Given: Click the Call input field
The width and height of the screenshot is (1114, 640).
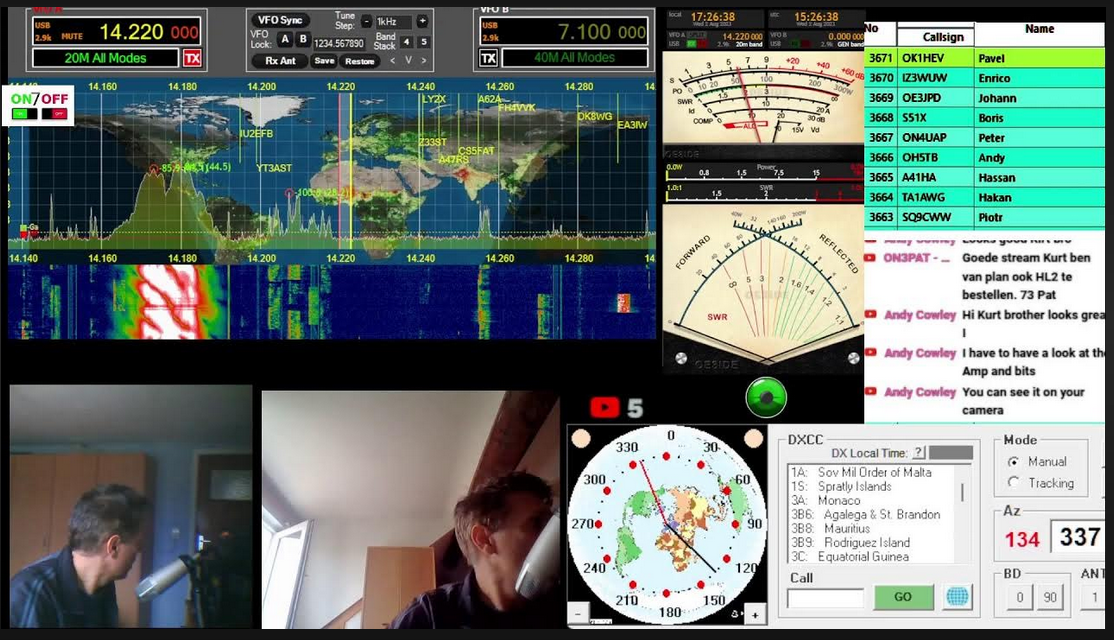Looking at the screenshot, I should 825,598.
